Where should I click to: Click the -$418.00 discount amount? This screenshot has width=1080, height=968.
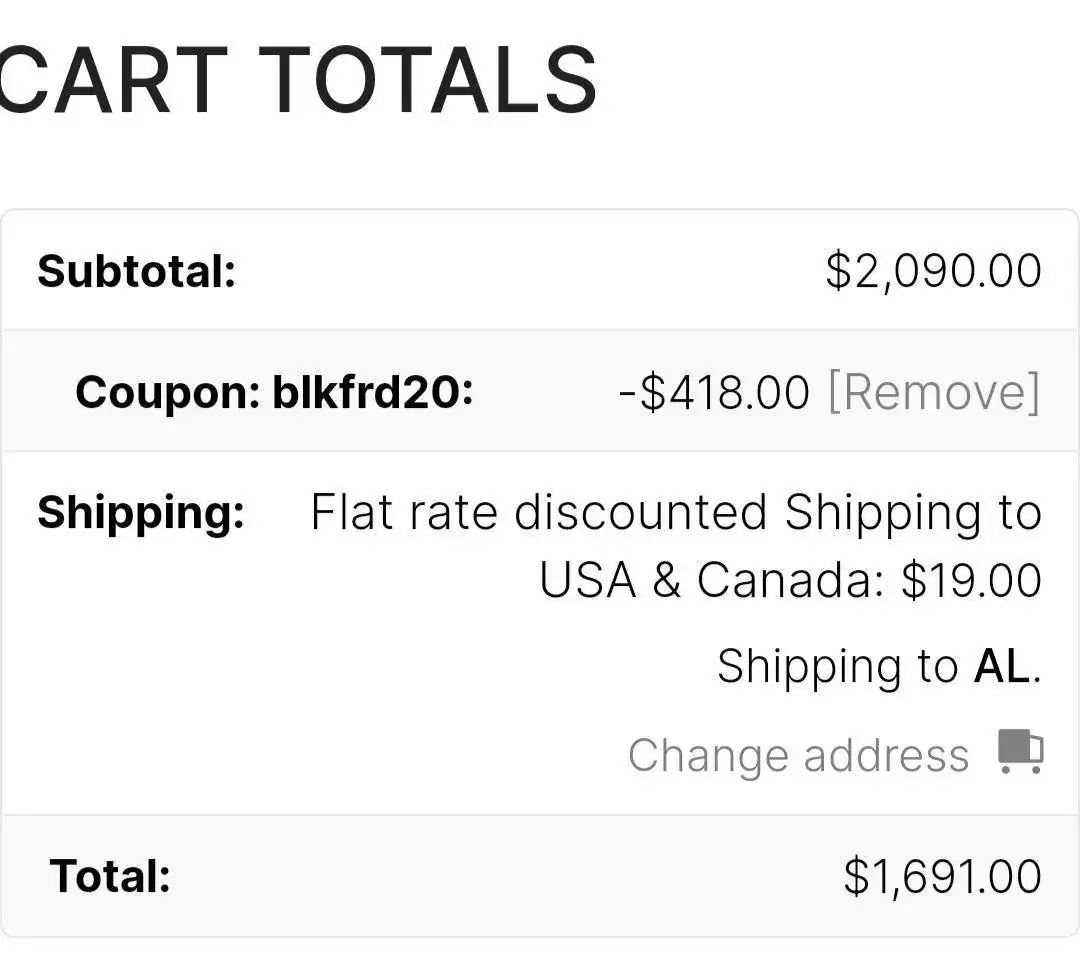coord(714,392)
